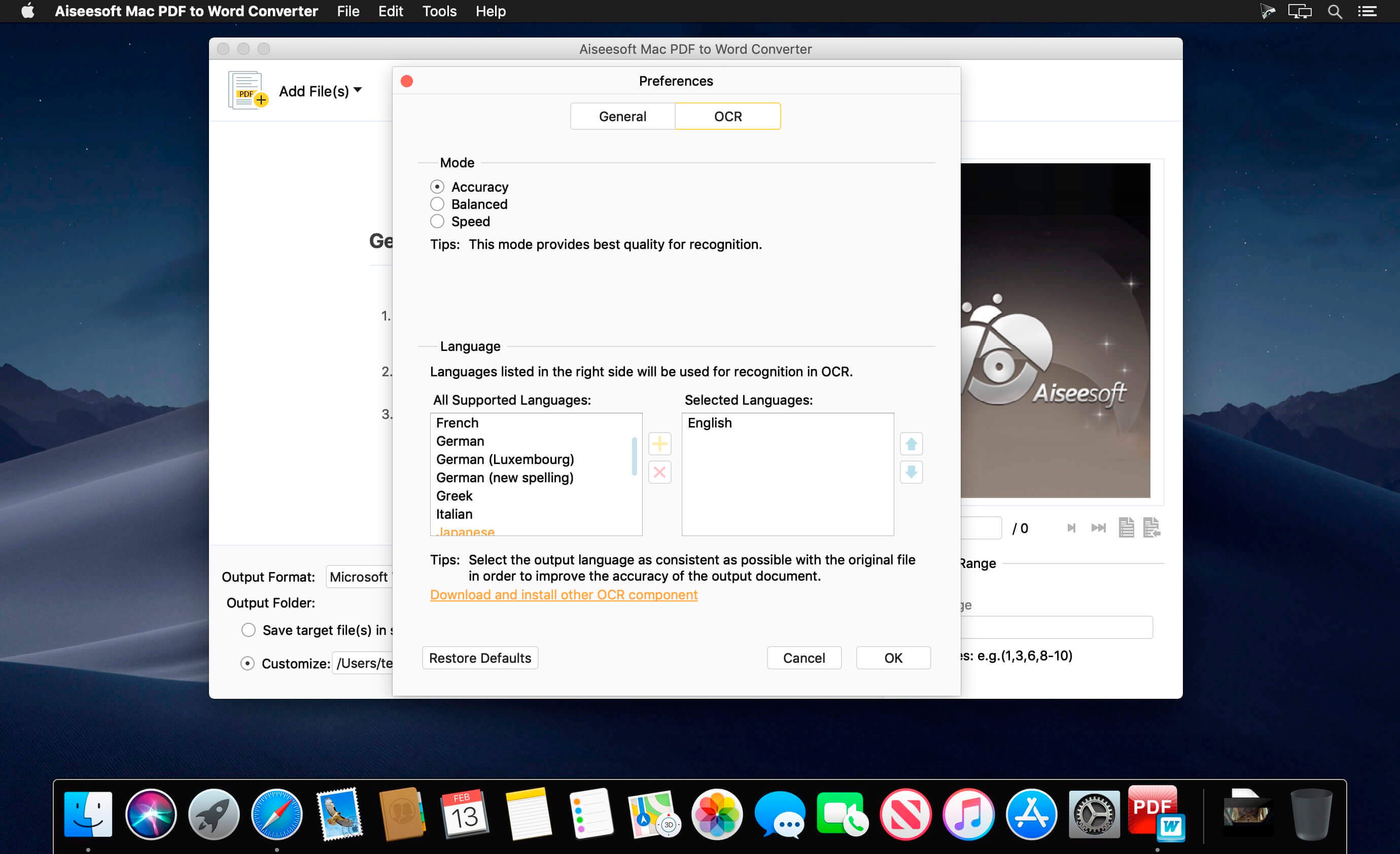The height and width of the screenshot is (854, 1400).
Task: Confirm preferences with OK
Action: tap(893, 657)
